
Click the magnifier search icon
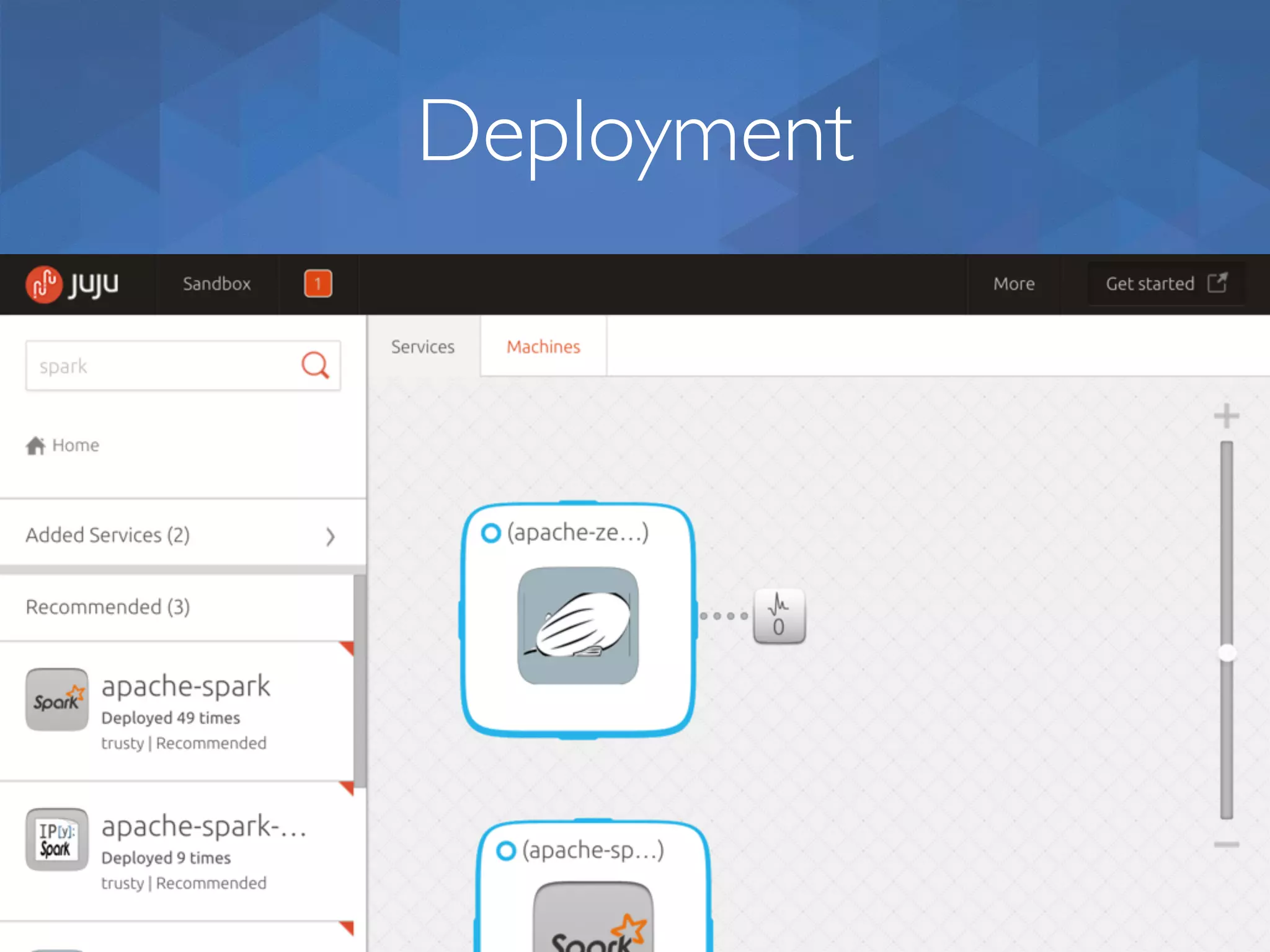315,365
